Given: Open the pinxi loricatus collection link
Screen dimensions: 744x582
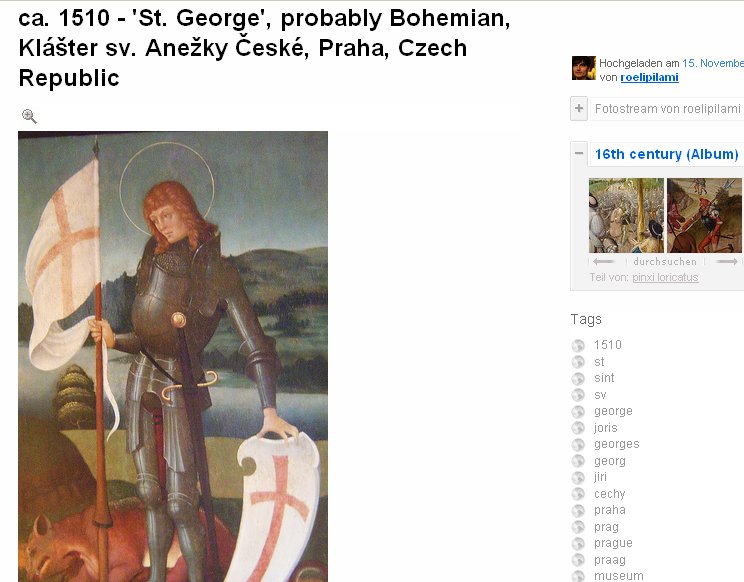Looking at the screenshot, I should click(x=665, y=277).
